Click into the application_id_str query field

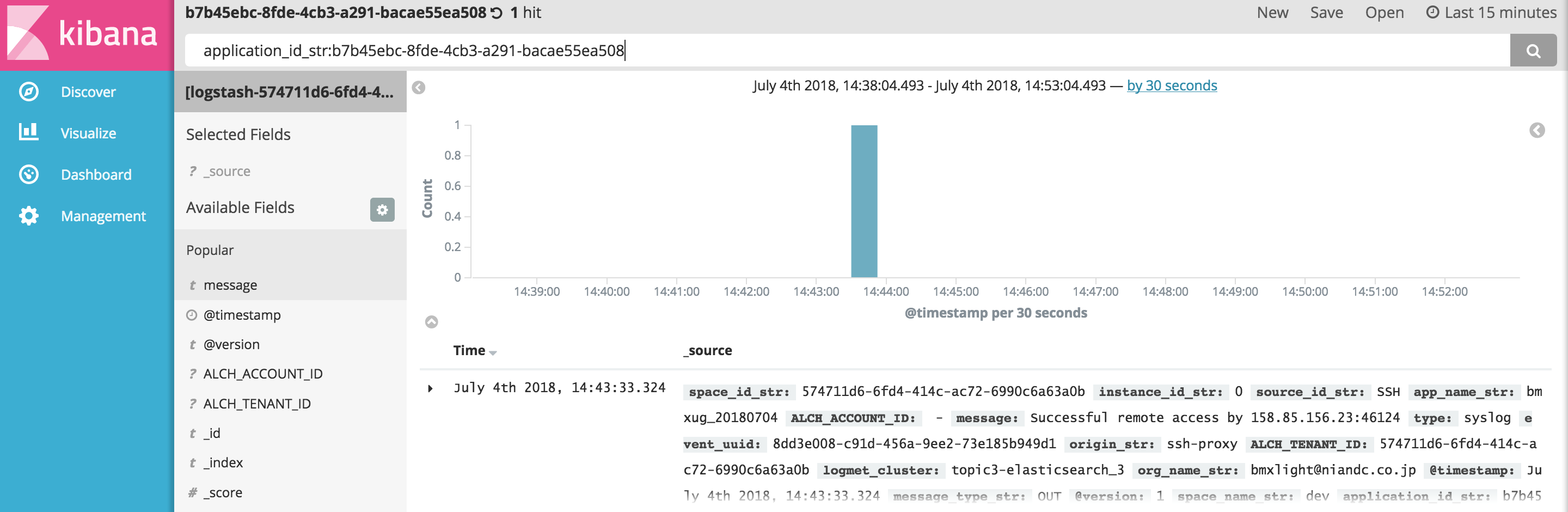point(847,51)
